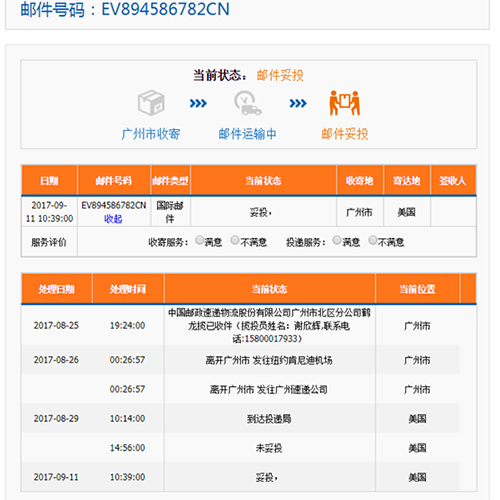500x500 pixels.
Task: Click the package box icon
Action: coord(151,103)
